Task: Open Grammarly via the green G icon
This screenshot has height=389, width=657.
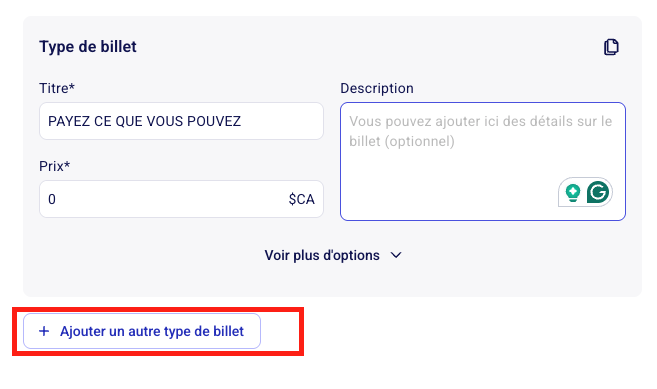Action: [598, 192]
